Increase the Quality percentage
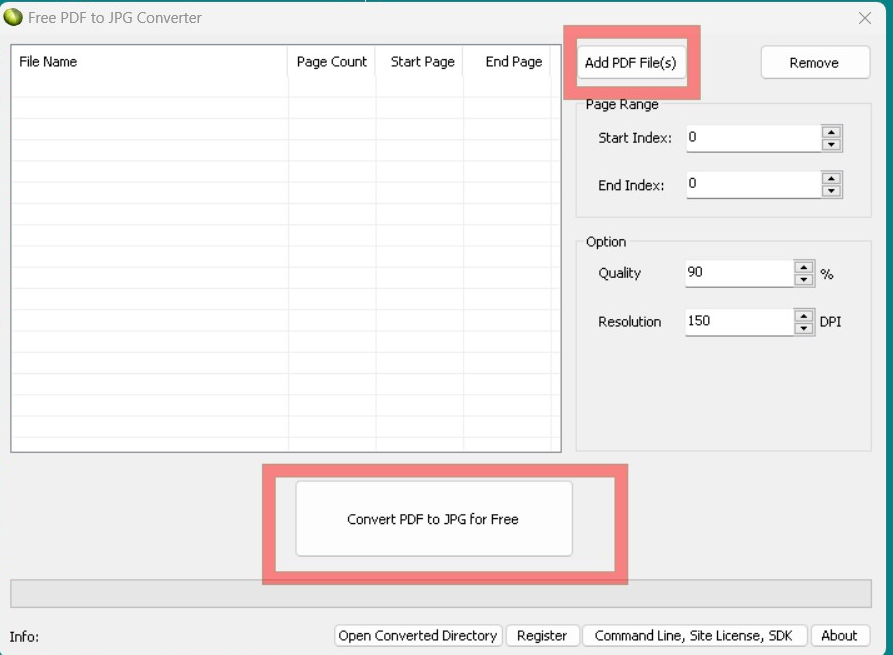This screenshot has width=893, height=655. pos(804,267)
